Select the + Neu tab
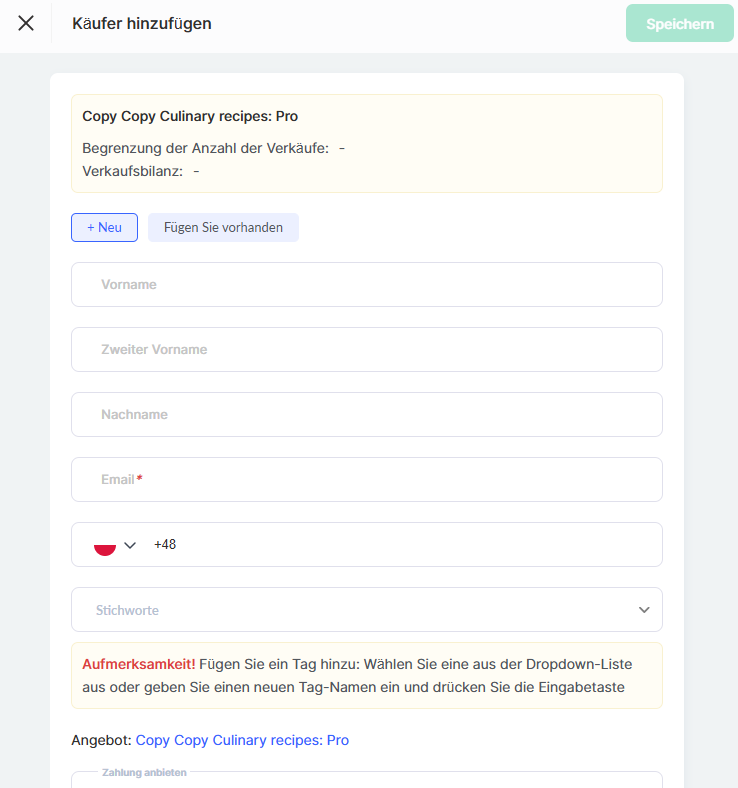The height and width of the screenshot is (788, 738). (104, 227)
